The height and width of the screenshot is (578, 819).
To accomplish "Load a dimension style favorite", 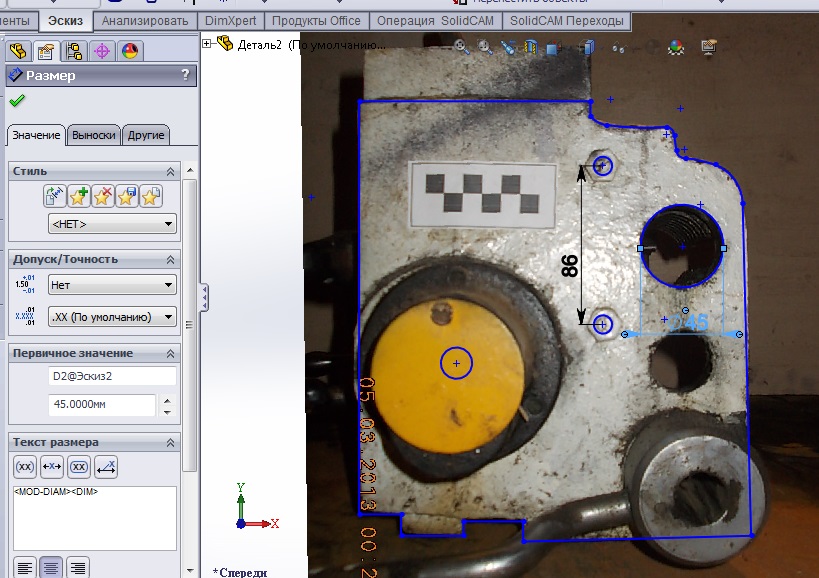I will tap(150, 196).
